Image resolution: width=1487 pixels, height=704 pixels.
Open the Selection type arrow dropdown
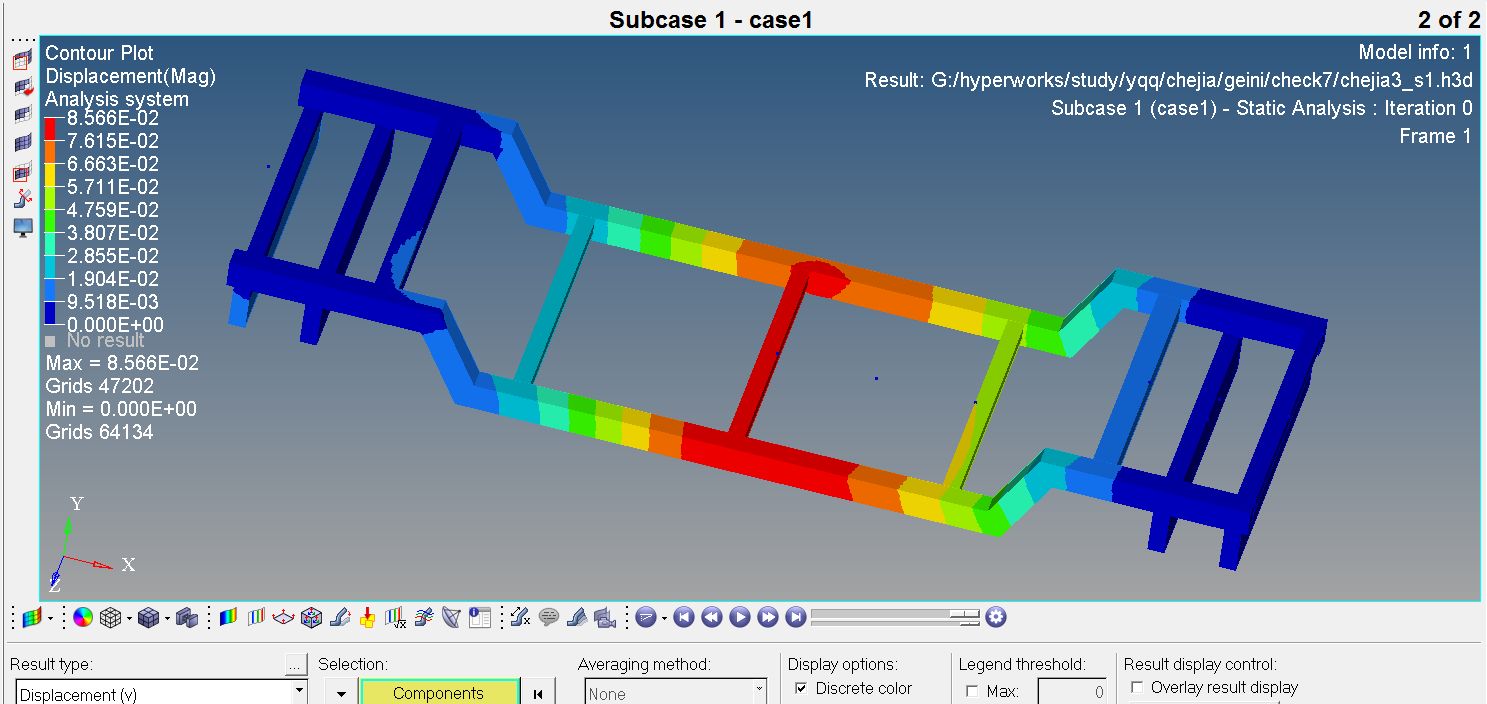(x=341, y=693)
